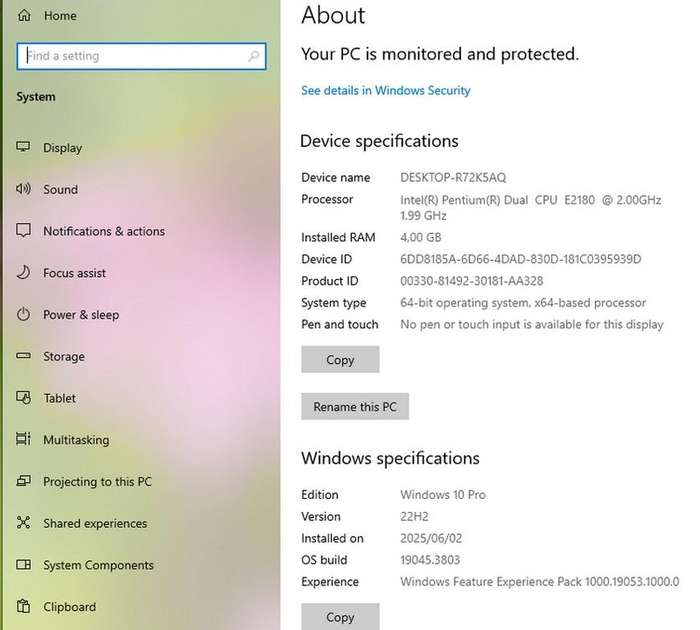Click No pen or touch input text
The width and height of the screenshot is (700, 630).
532,325
